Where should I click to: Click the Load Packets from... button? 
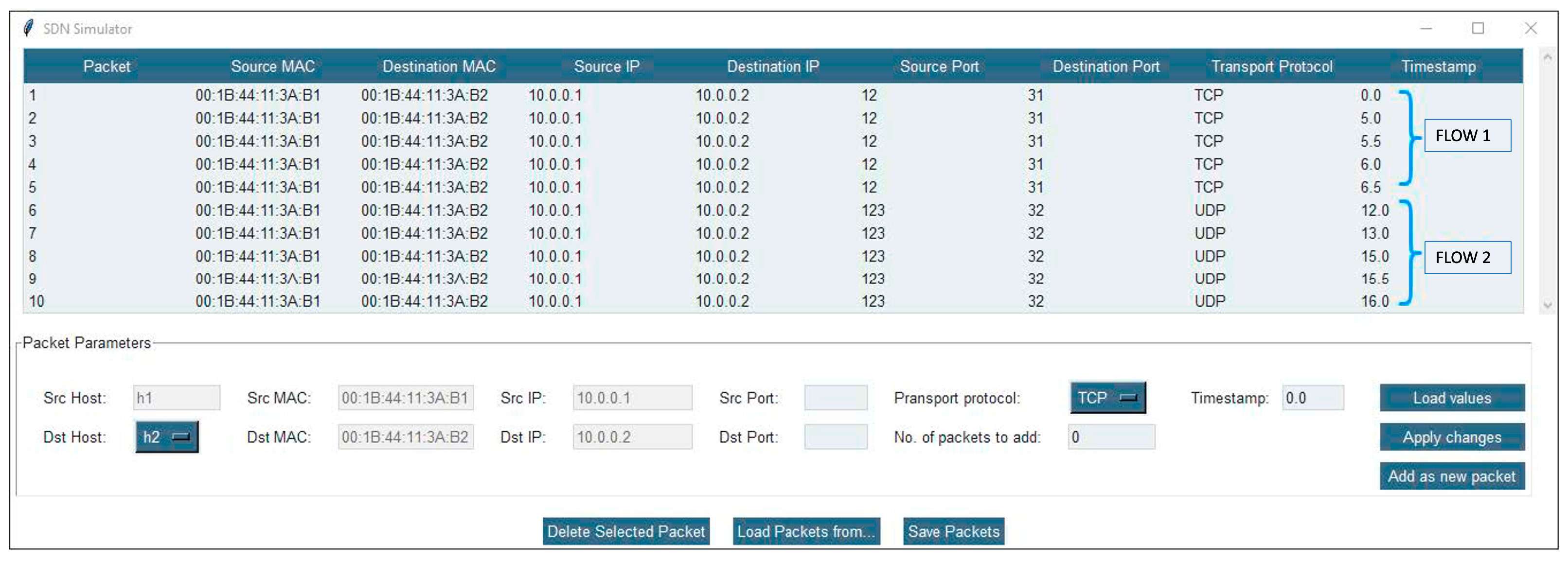coord(806,531)
